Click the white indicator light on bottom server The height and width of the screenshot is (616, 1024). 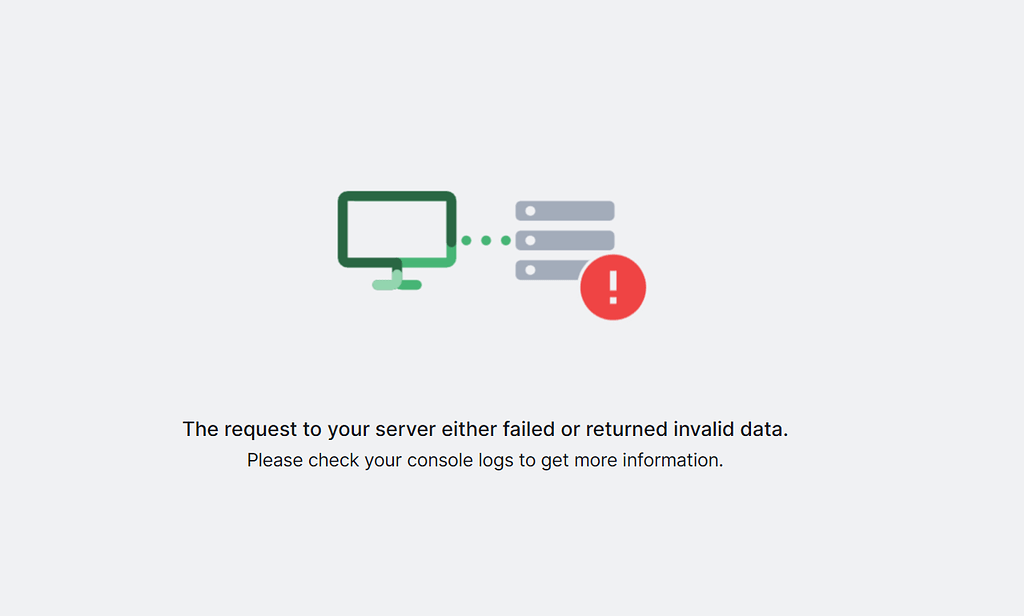coord(530,270)
